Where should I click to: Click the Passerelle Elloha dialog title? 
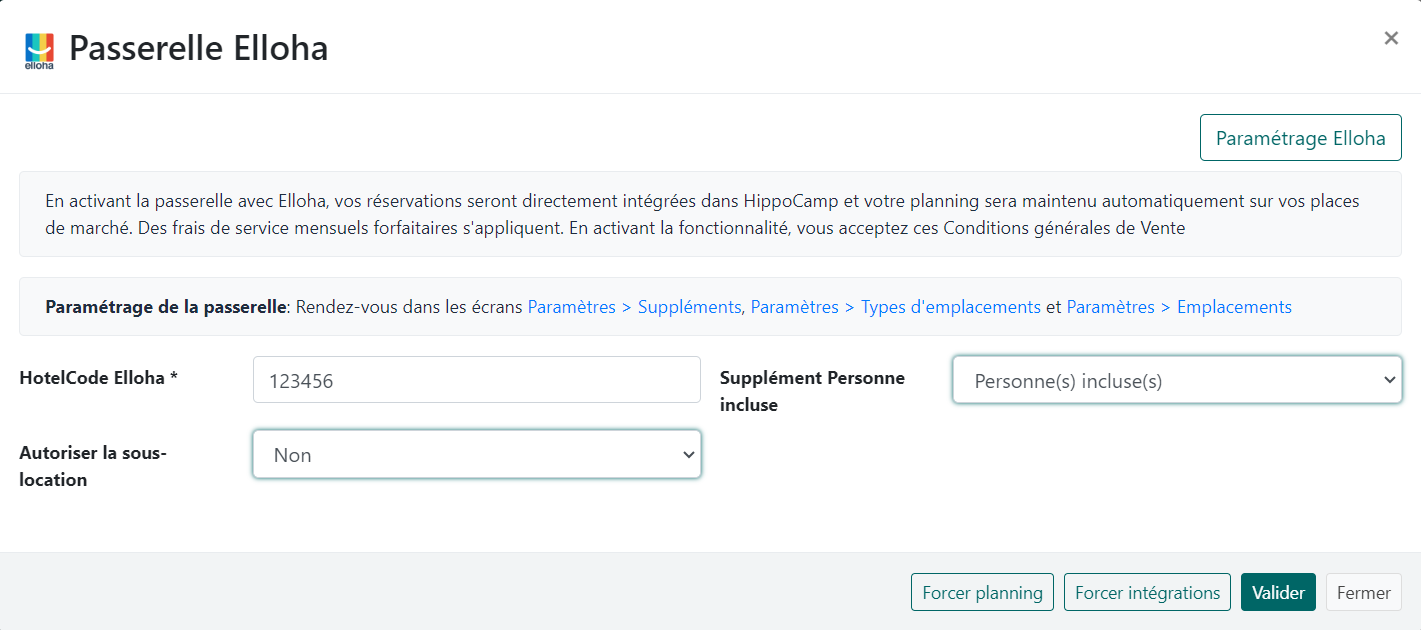coord(198,48)
